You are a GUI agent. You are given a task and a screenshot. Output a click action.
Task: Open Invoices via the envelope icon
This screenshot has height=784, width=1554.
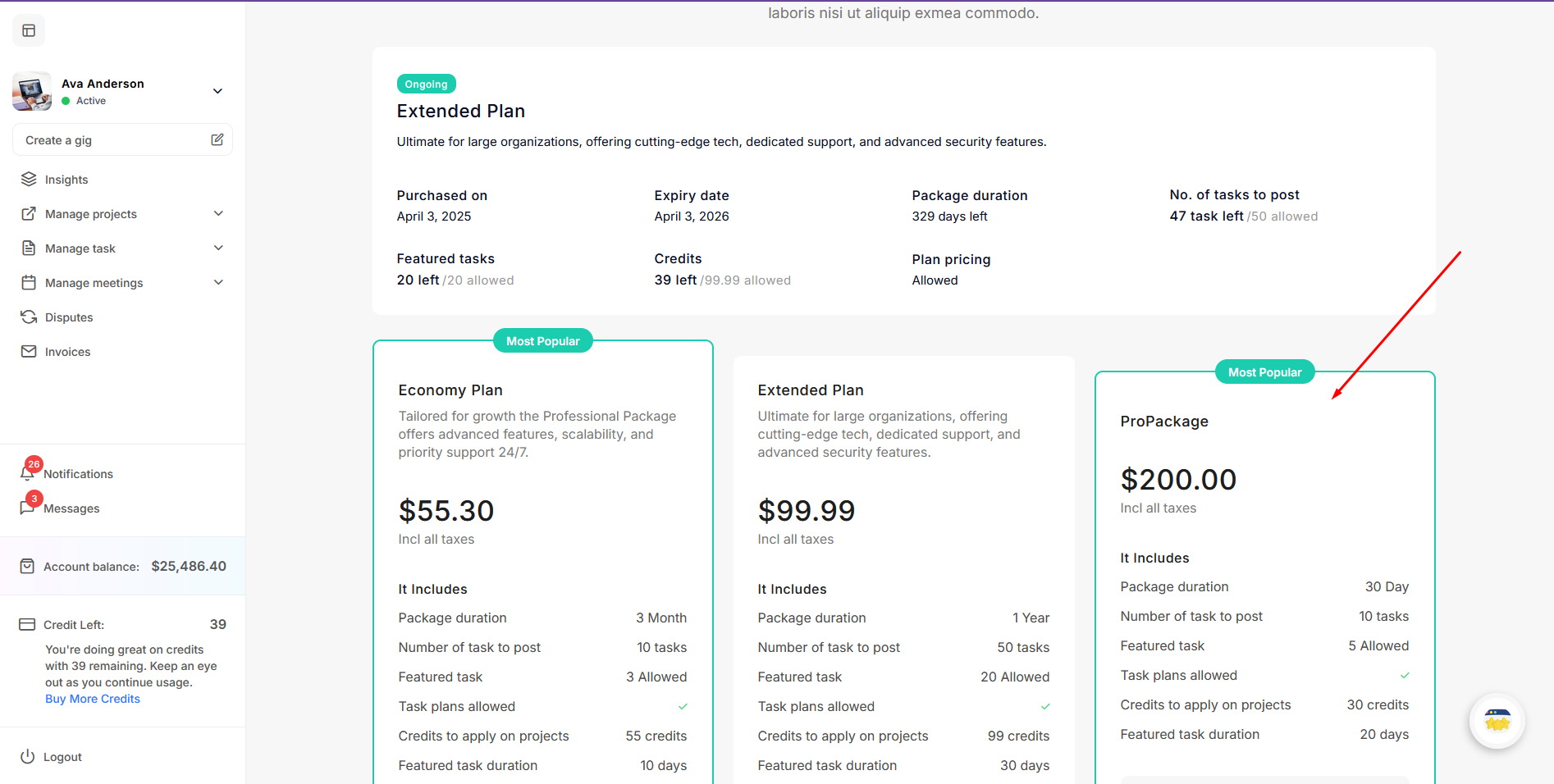pos(29,352)
